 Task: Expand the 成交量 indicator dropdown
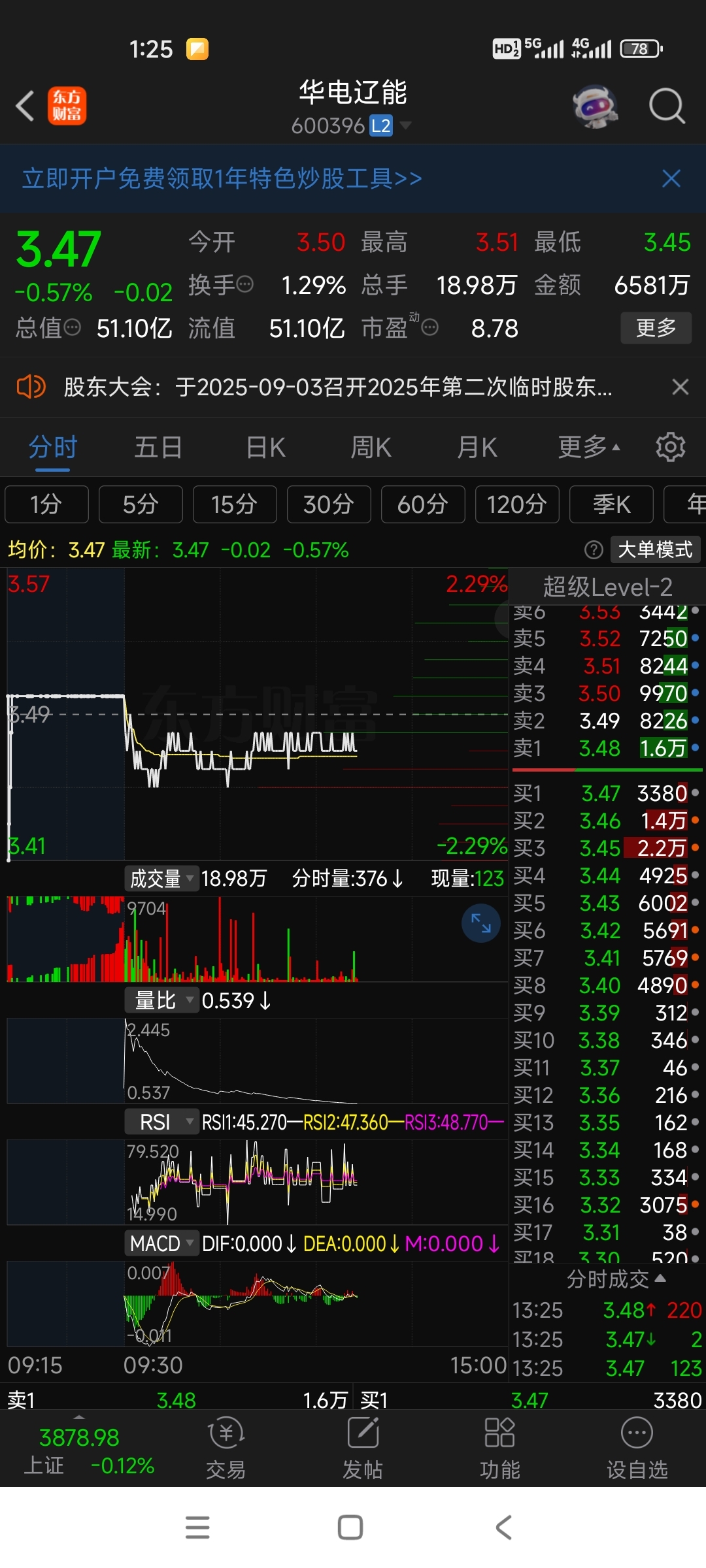pyautogui.click(x=161, y=879)
